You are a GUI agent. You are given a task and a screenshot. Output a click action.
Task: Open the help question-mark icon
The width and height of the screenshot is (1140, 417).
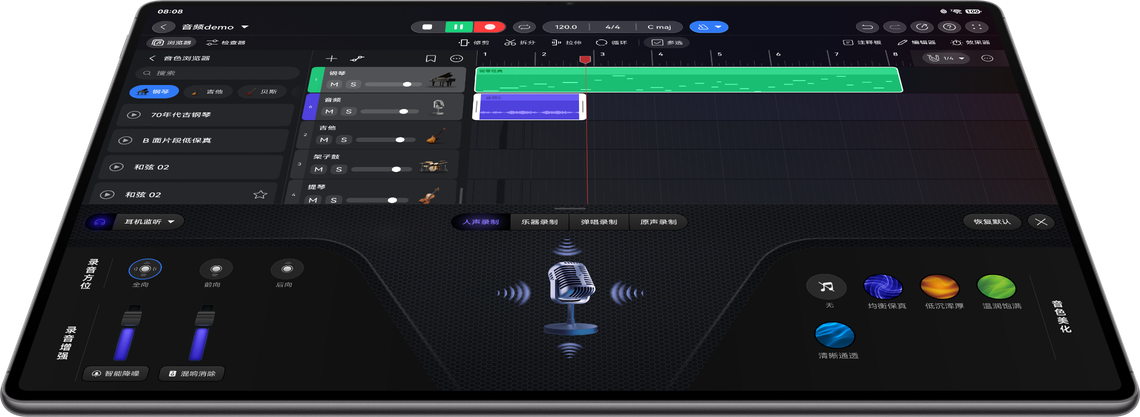[x=950, y=27]
